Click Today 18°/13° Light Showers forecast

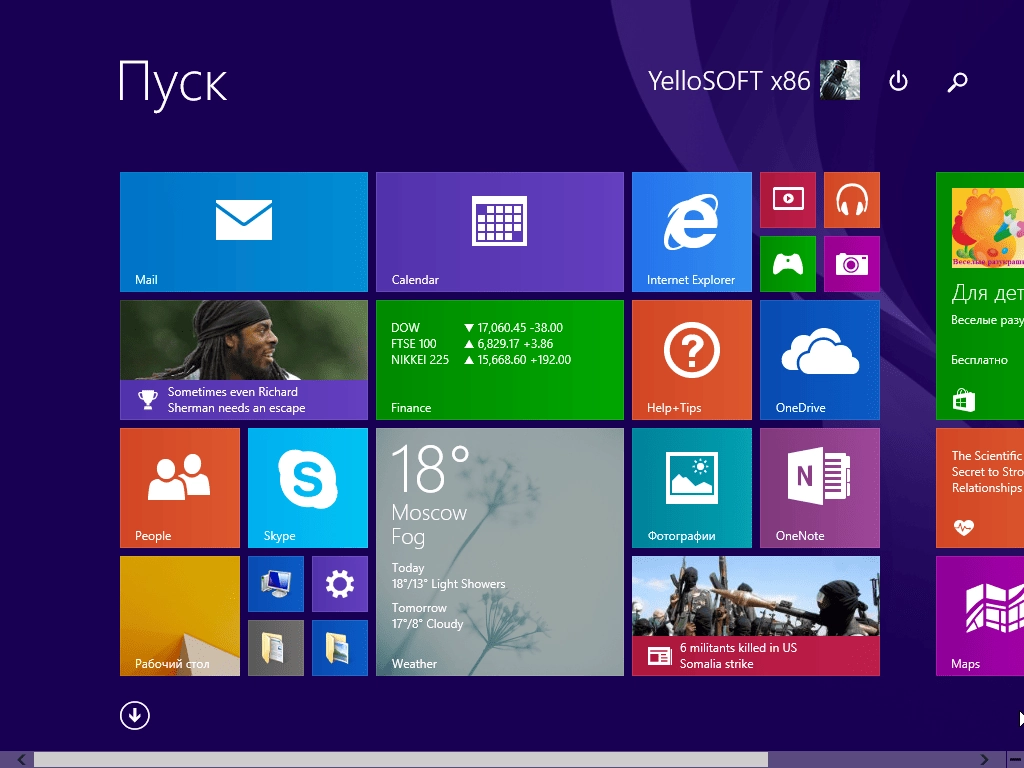[449, 576]
